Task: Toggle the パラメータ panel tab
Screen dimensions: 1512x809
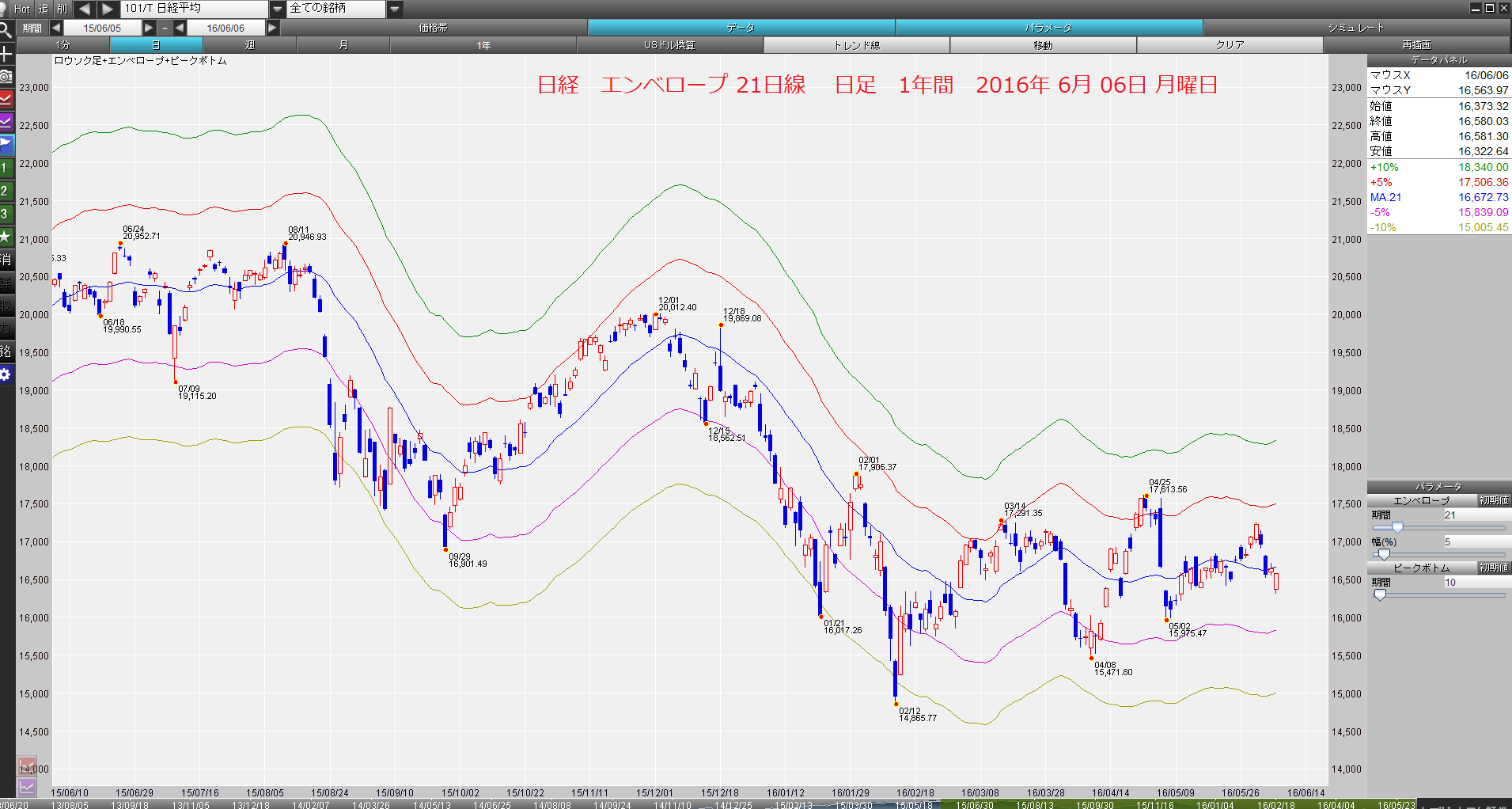Action: point(1048,28)
